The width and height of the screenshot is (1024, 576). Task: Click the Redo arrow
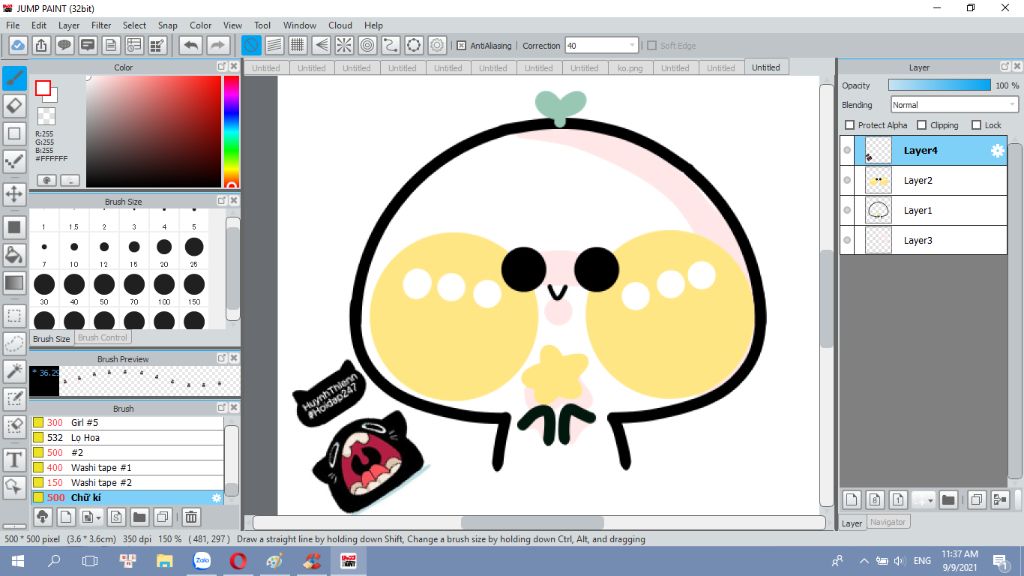pyautogui.click(x=217, y=45)
